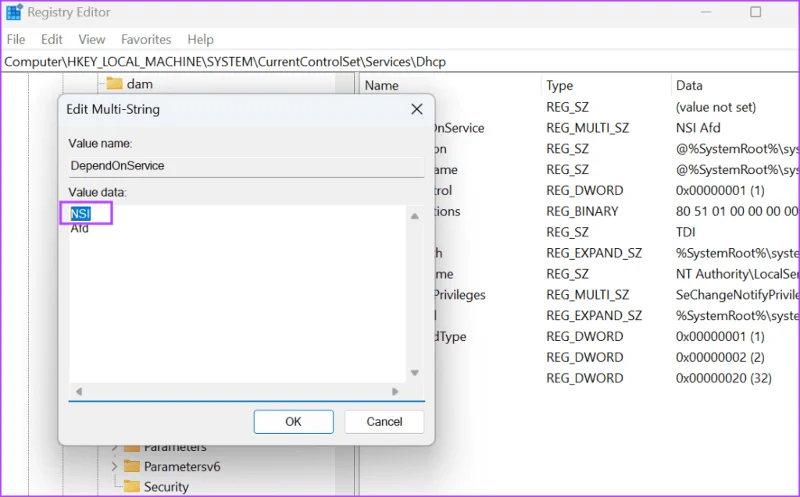Select the 'SeChangeNotifyPrivile' data cell
The height and width of the screenshot is (497, 800).
737,295
